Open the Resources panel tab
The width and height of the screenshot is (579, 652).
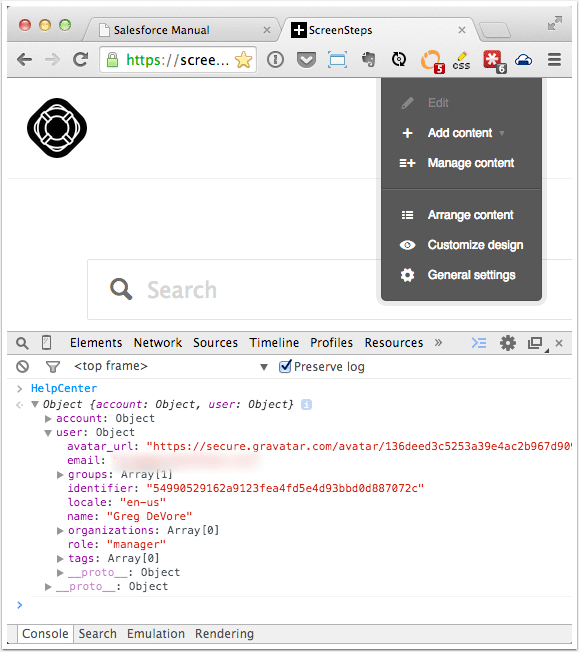pos(394,343)
